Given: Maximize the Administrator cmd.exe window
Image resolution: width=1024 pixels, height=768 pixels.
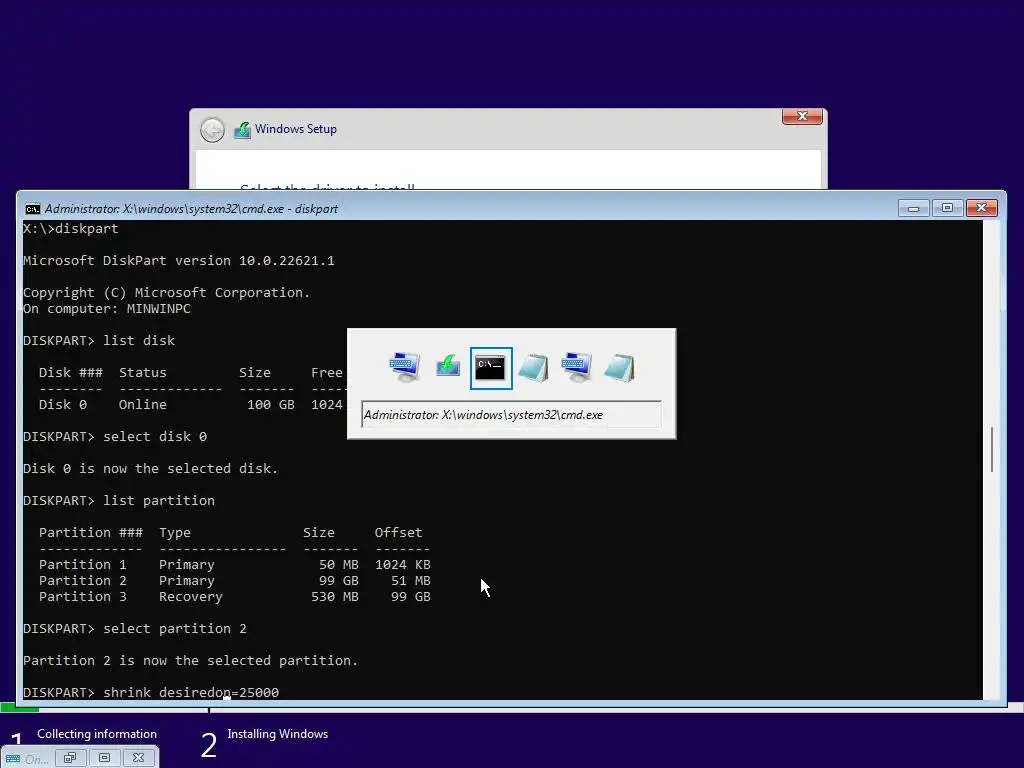Looking at the screenshot, I should 947,208.
